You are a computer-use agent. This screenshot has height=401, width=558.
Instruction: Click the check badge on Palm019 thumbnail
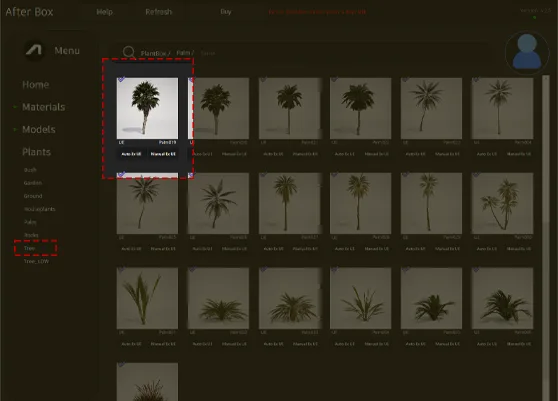pyautogui.click(x=121, y=79)
